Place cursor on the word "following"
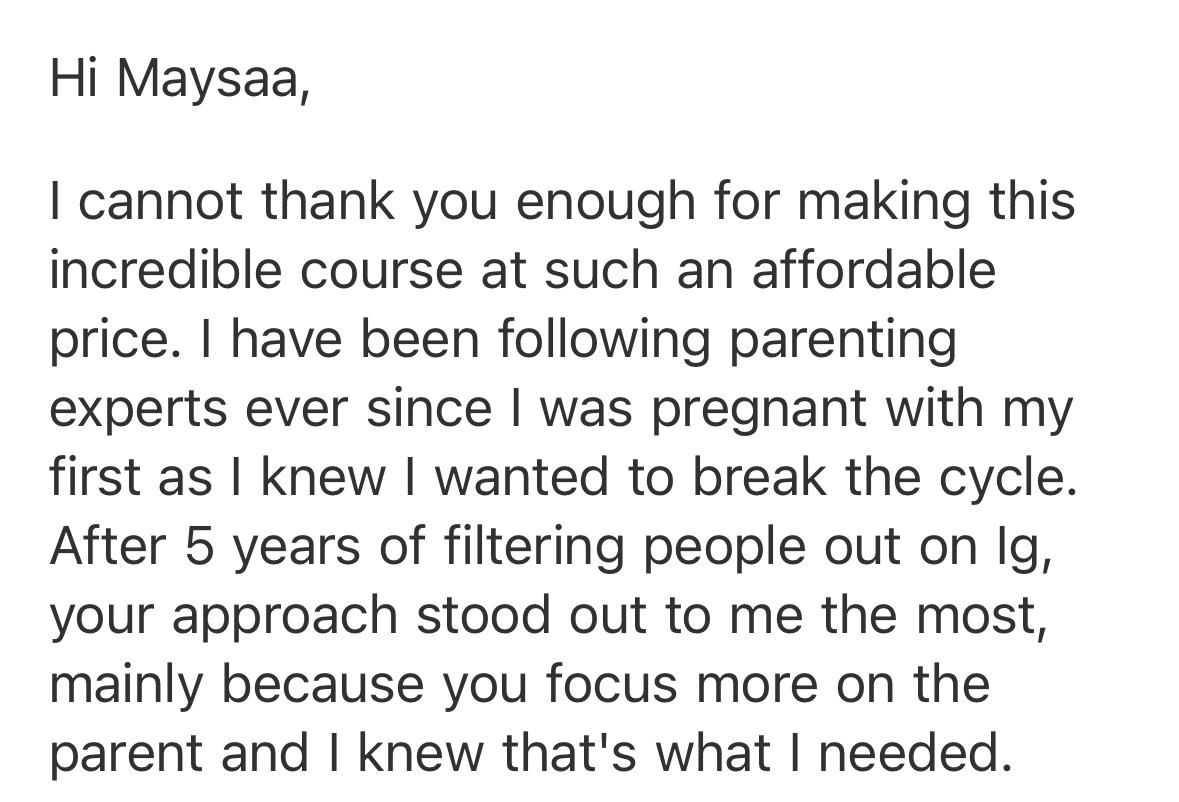 click(605, 341)
